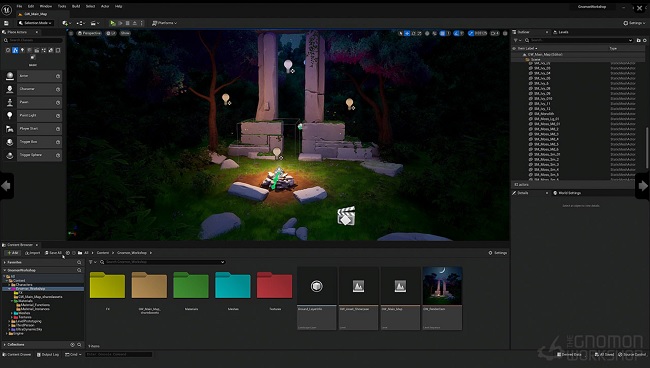Expand the Favorites section
This screenshot has width=650, height=368.
tap(5, 262)
